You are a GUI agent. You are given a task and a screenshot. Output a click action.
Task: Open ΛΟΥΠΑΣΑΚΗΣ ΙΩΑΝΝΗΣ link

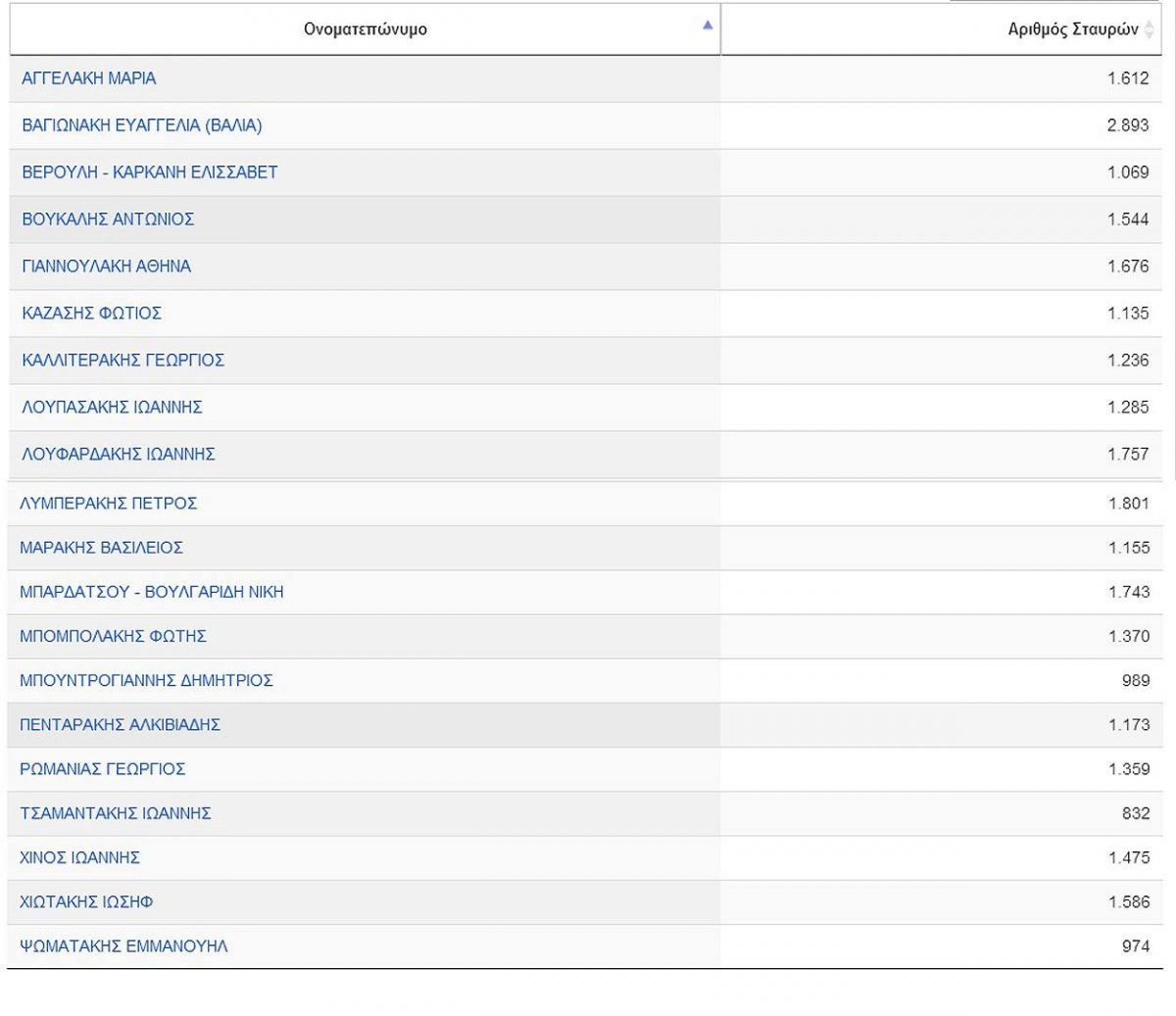(112, 408)
